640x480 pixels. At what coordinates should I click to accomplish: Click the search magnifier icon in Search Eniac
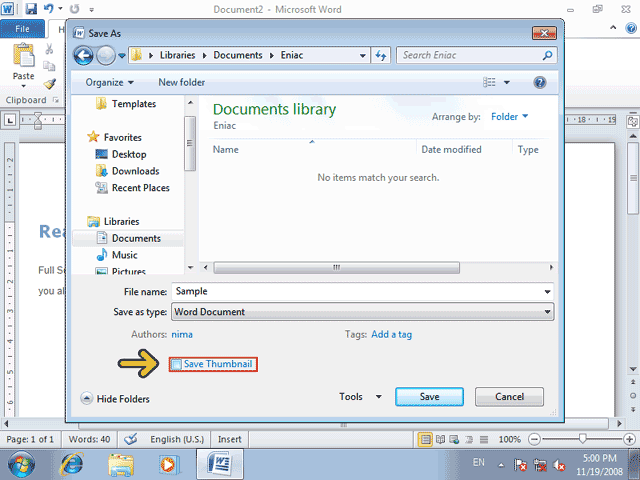tap(547, 55)
